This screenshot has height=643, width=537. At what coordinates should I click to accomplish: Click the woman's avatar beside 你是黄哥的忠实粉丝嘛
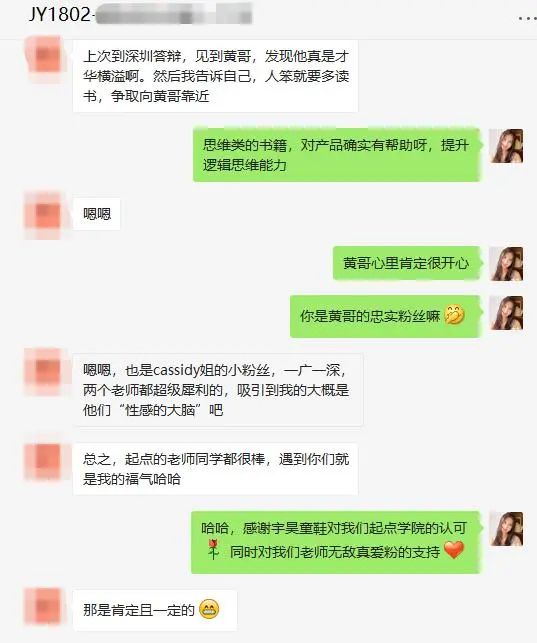[507, 313]
